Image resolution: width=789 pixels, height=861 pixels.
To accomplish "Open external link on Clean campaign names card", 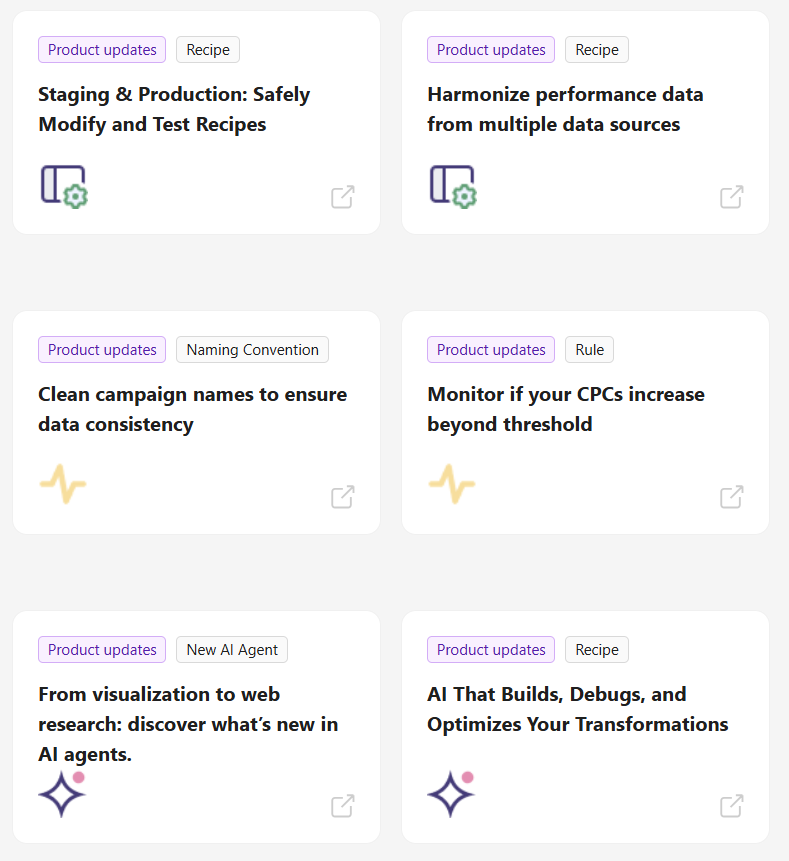I will (343, 497).
